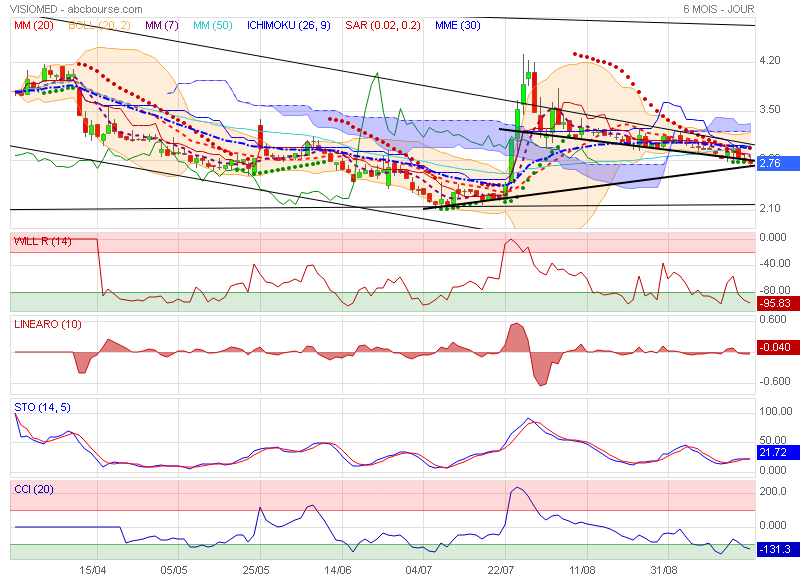
Task: Click the VISIOMED - abcbourse.com title
Action: (x=76, y=9)
